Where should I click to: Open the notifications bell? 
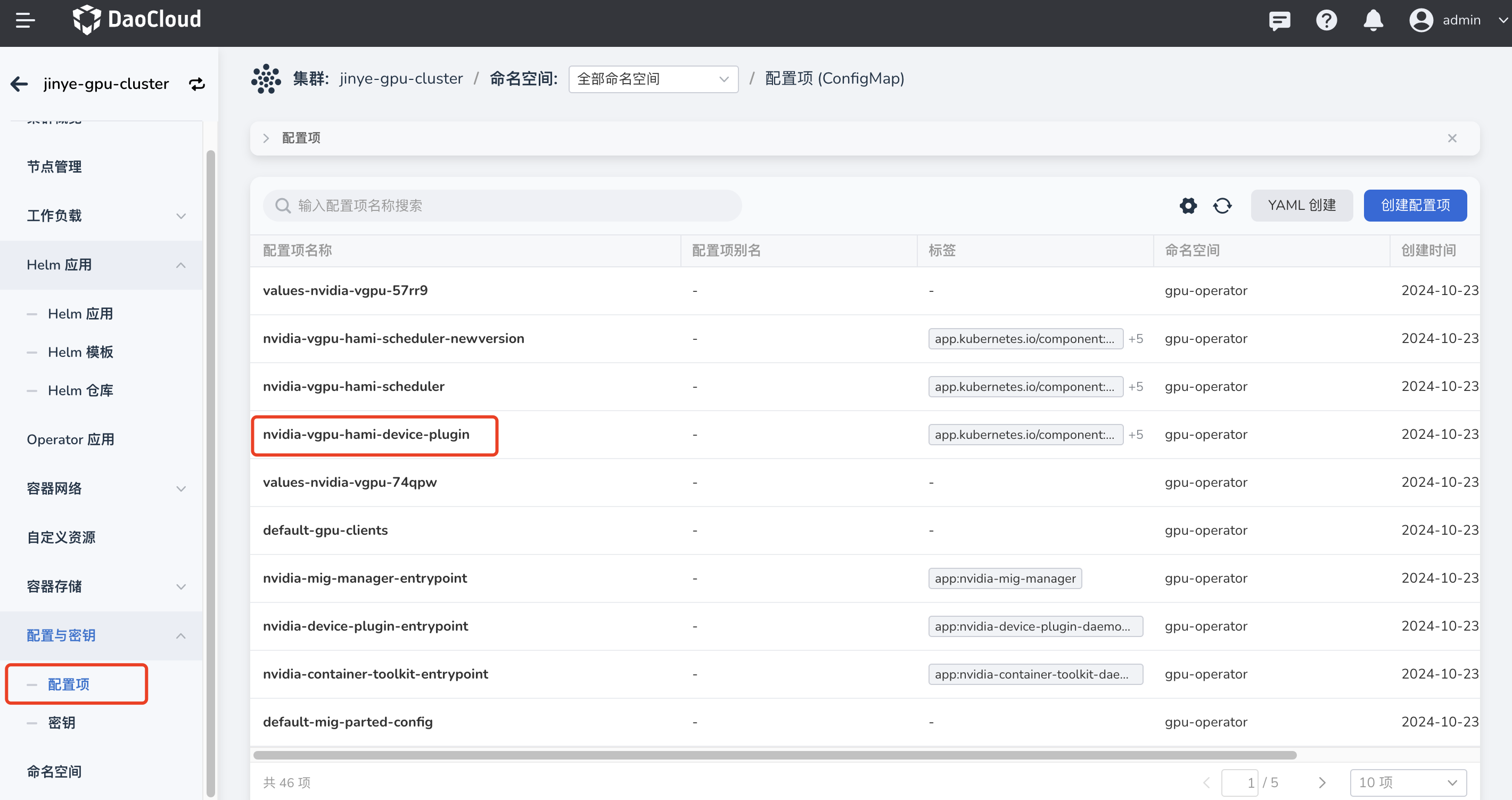click(1373, 21)
